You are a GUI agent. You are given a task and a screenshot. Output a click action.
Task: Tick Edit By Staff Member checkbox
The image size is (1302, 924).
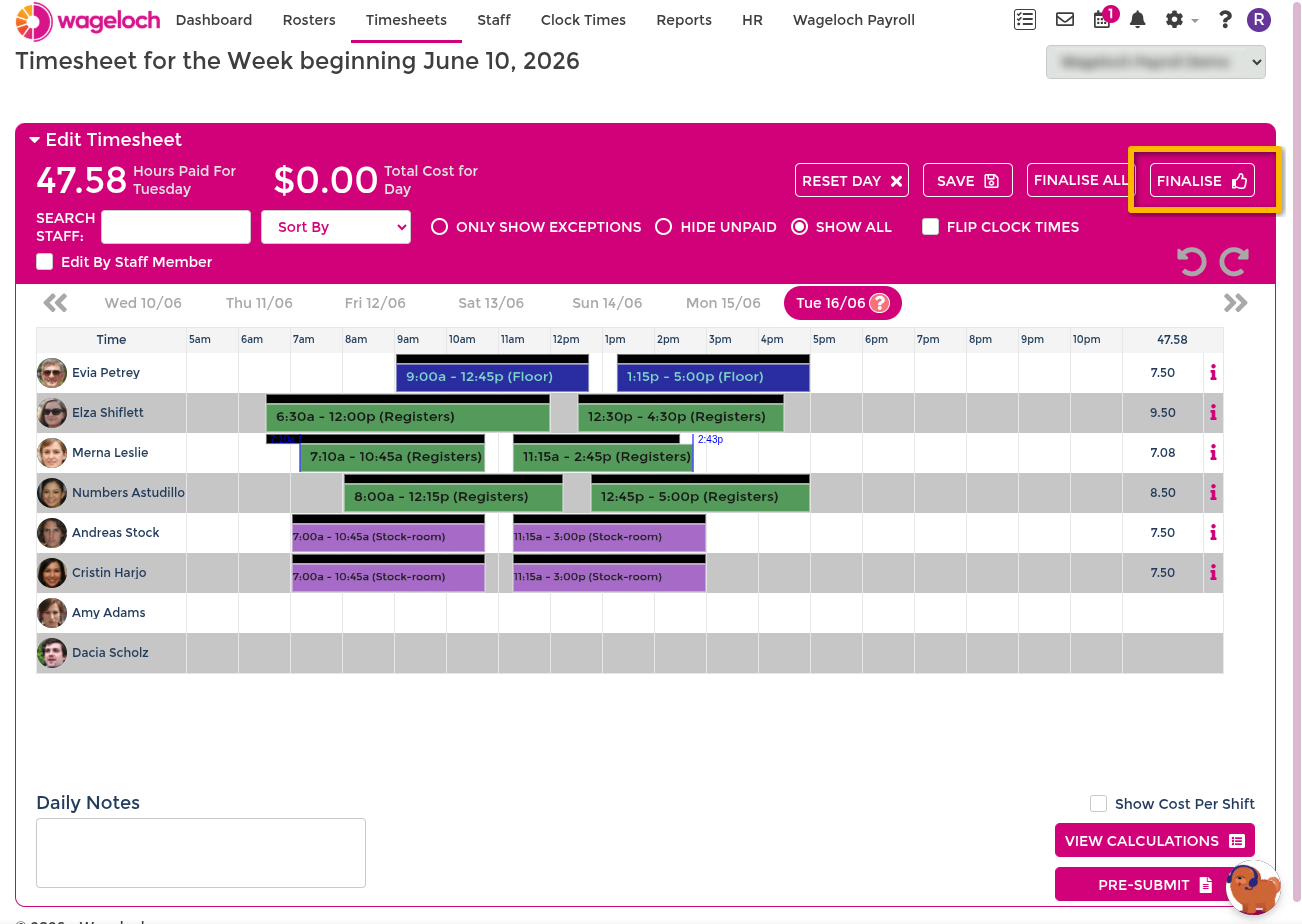pyautogui.click(x=44, y=262)
